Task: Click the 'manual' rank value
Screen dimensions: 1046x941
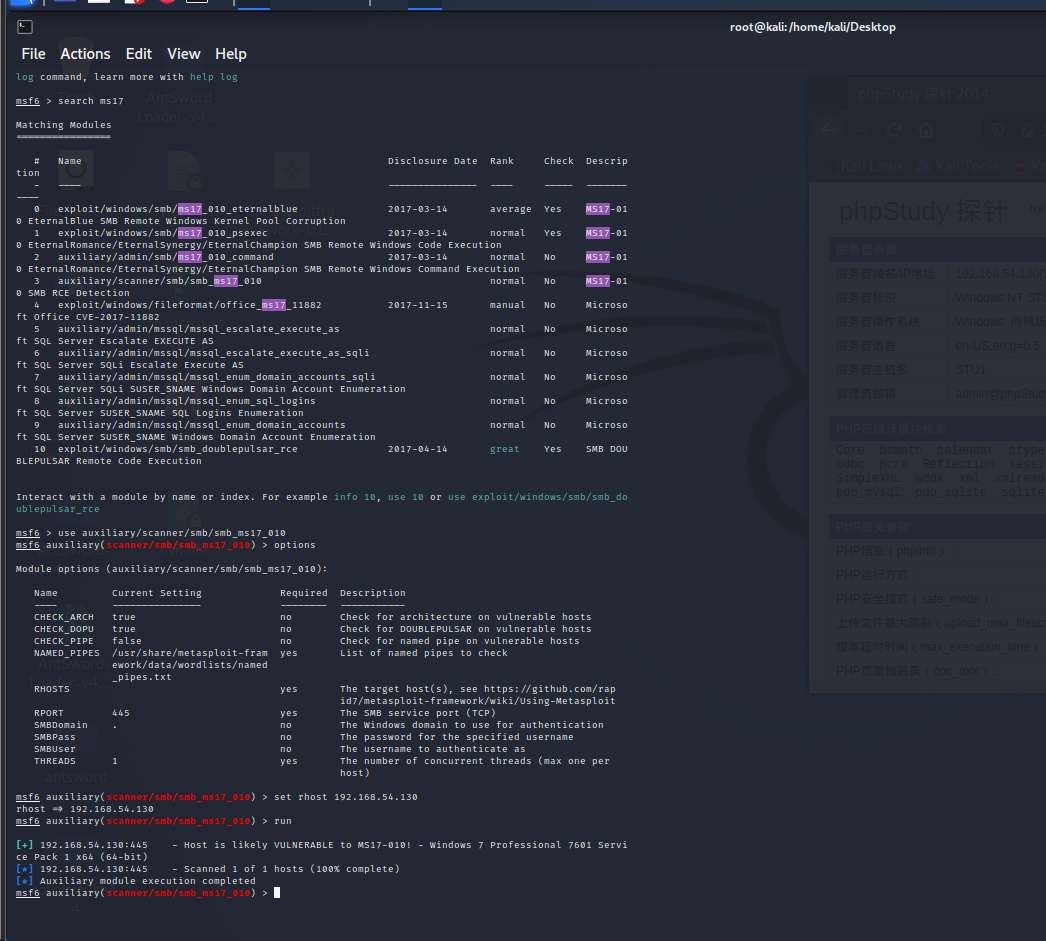Action: (x=508, y=305)
